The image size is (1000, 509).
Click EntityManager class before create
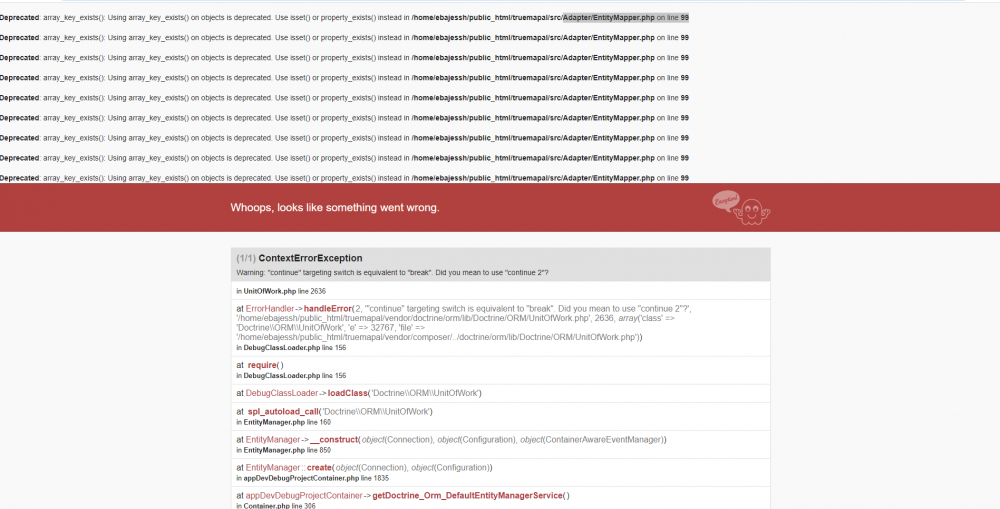click(272, 468)
